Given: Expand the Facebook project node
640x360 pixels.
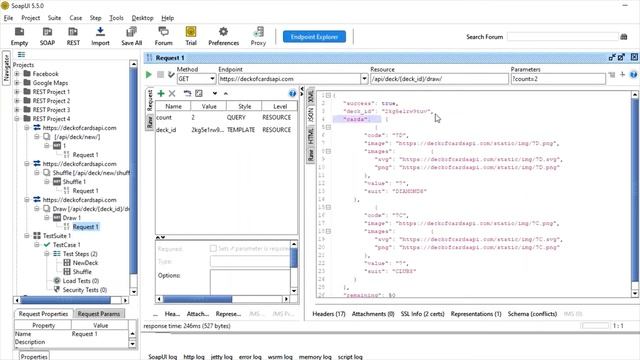Looking at the screenshot, I should [17, 74].
